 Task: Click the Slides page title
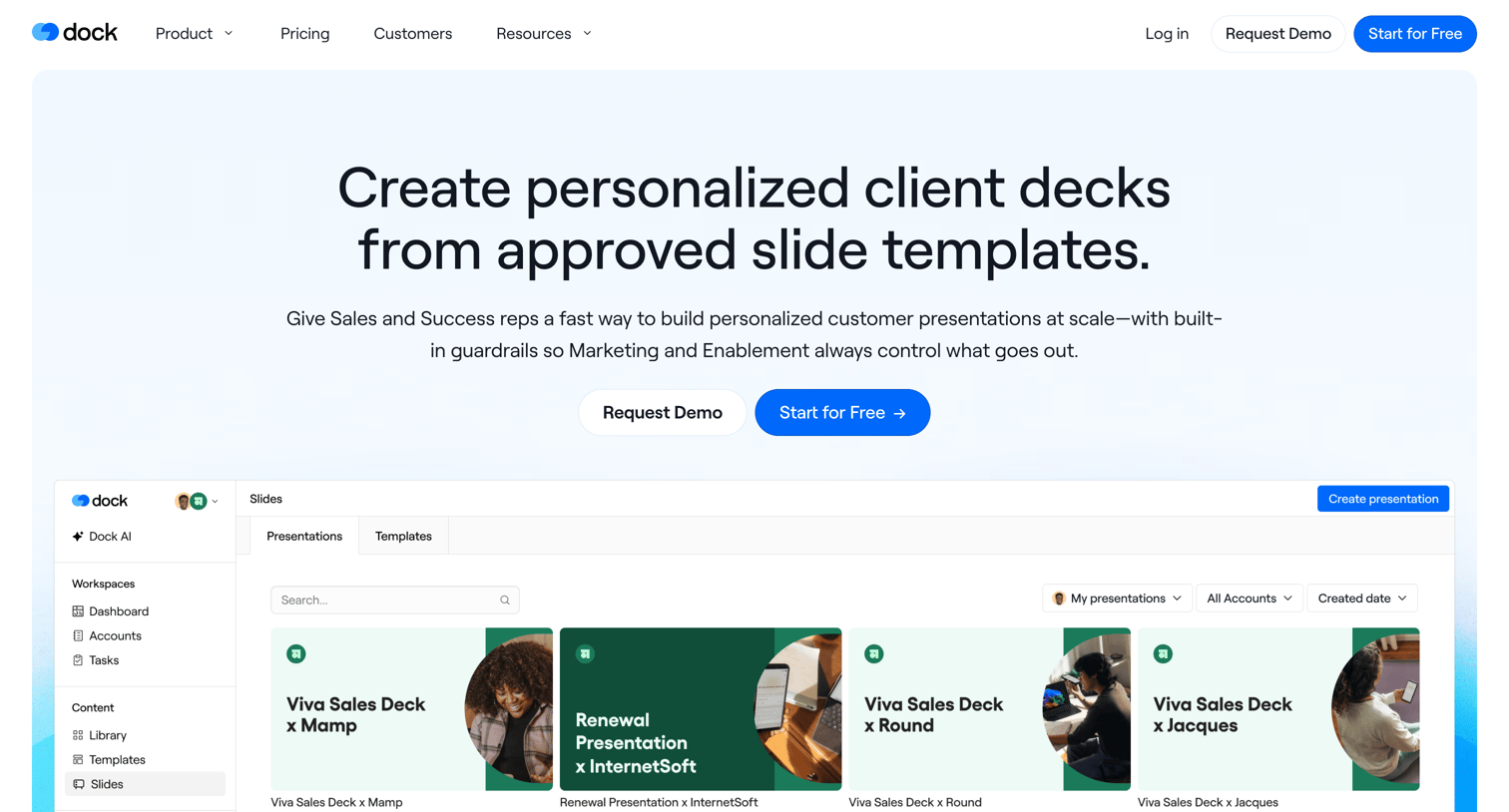click(266, 499)
